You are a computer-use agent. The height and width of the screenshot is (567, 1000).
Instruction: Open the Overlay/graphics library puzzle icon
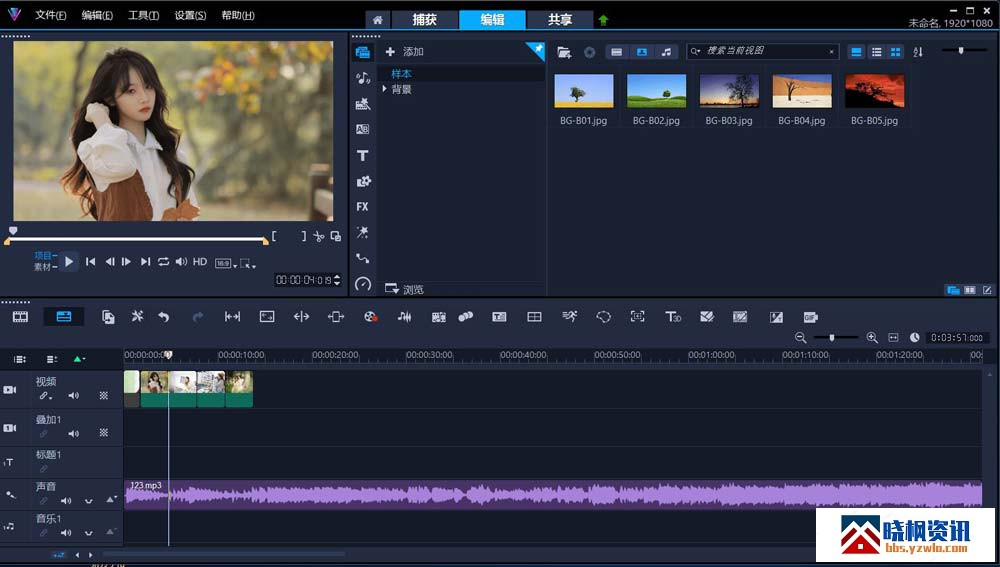363,181
